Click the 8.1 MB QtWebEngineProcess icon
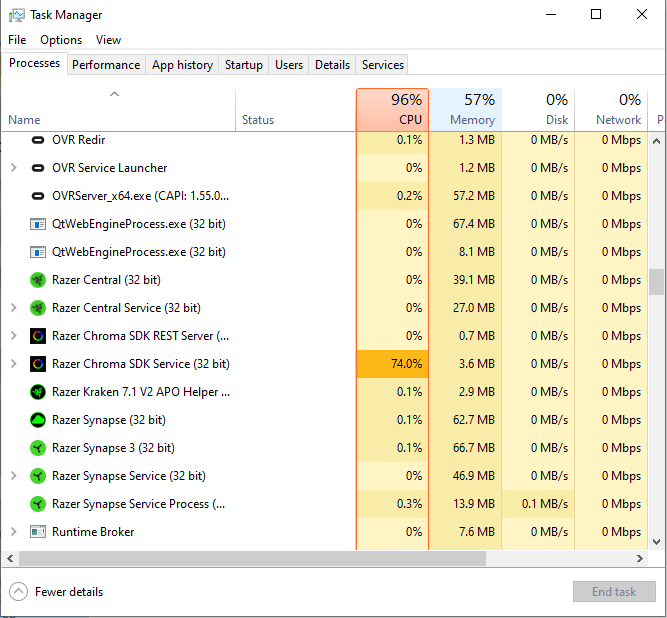 [38, 252]
